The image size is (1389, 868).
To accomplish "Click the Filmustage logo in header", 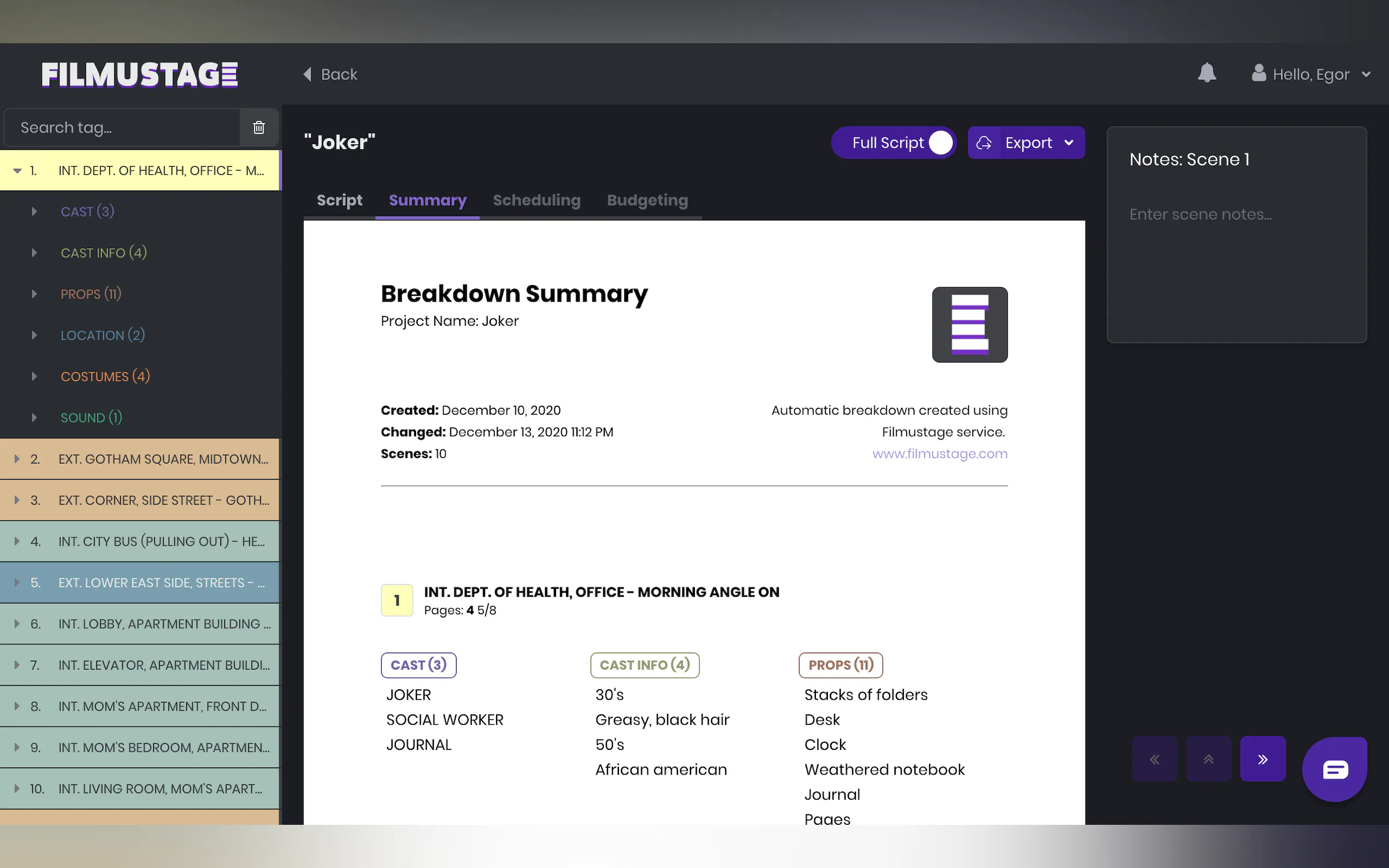I will pyautogui.click(x=139, y=75).
